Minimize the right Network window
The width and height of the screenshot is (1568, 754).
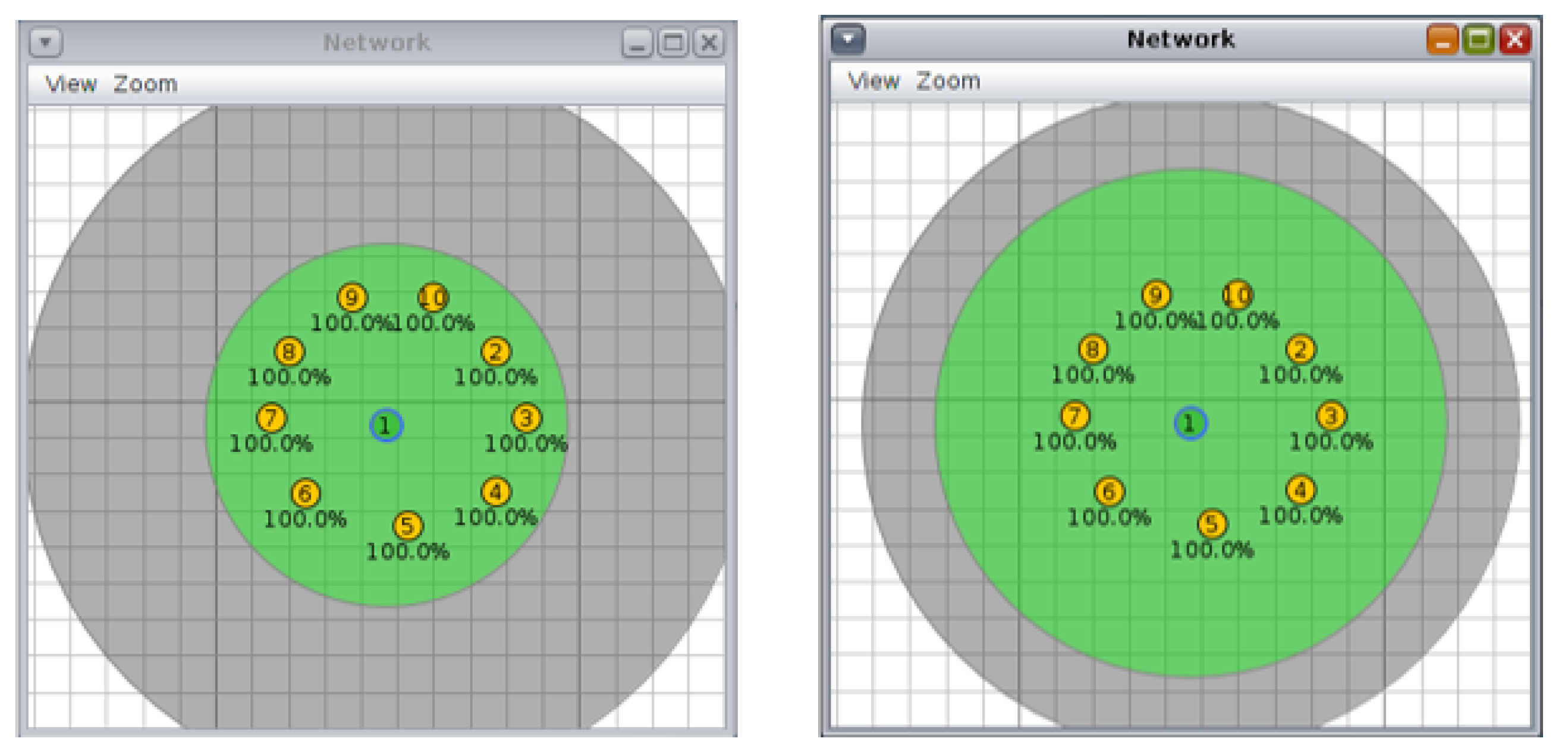1442,40
